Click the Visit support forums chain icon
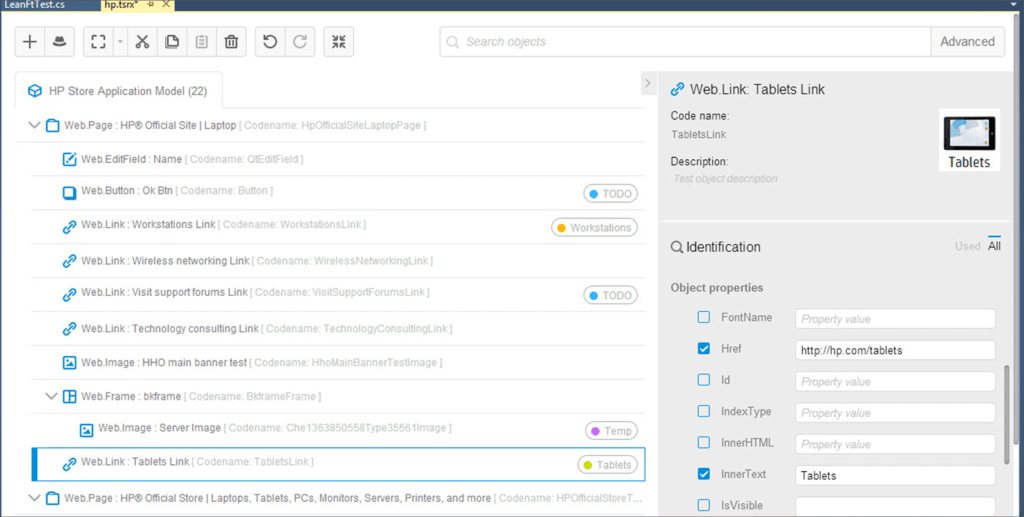 click(x=69, y=295)
